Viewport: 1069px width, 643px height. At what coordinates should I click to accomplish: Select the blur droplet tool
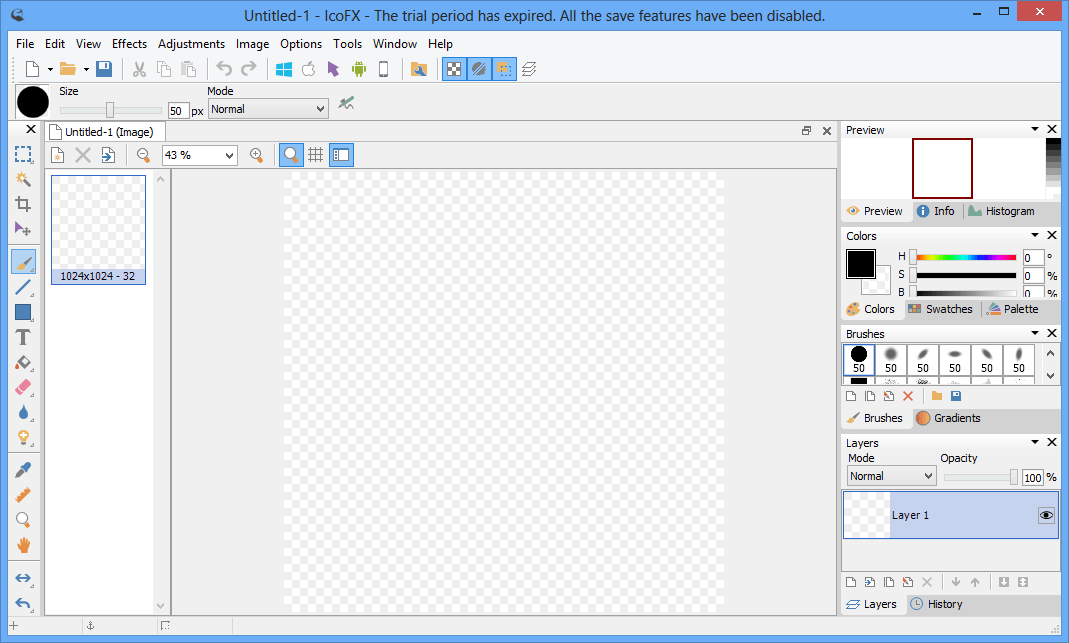(23, 413)
